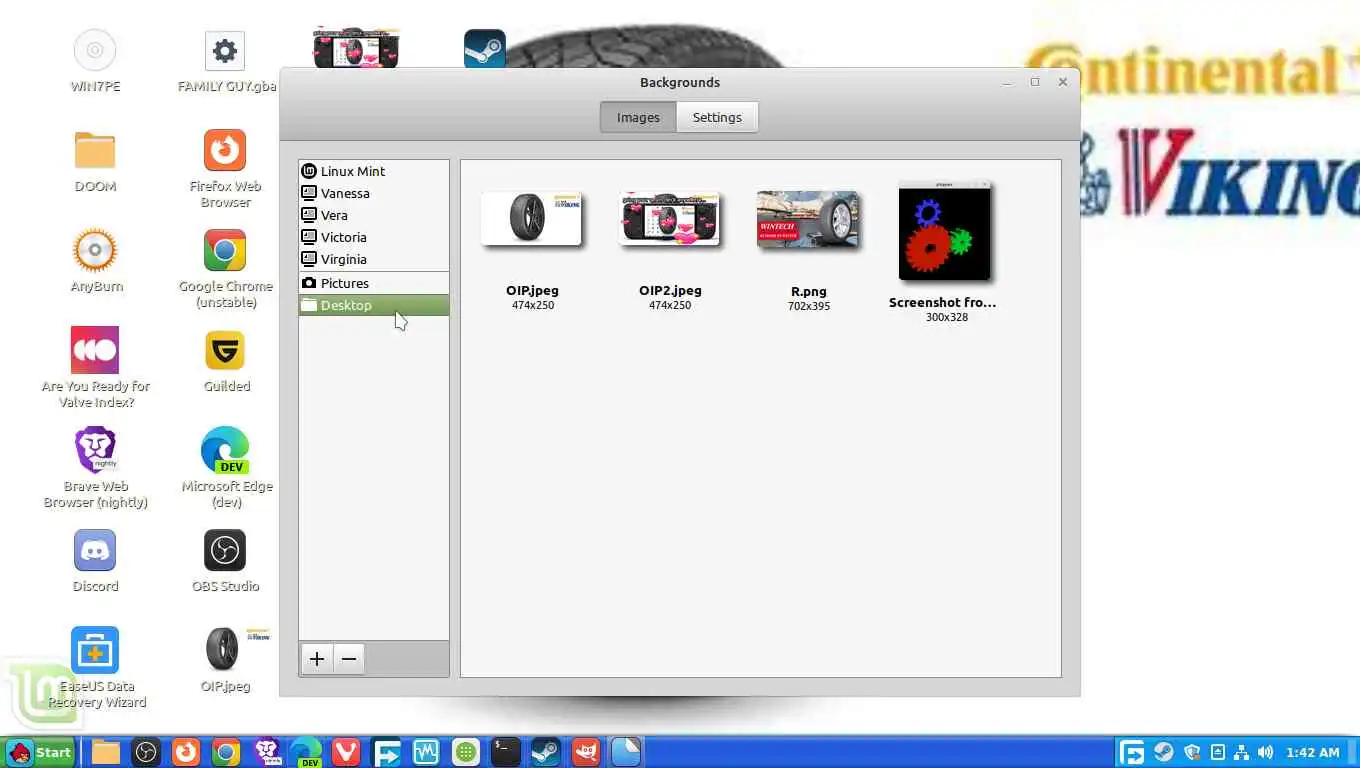The width and height of the screenshot is (1360, 768).
Task: Open the volume tray icon
Action: 1266,752
